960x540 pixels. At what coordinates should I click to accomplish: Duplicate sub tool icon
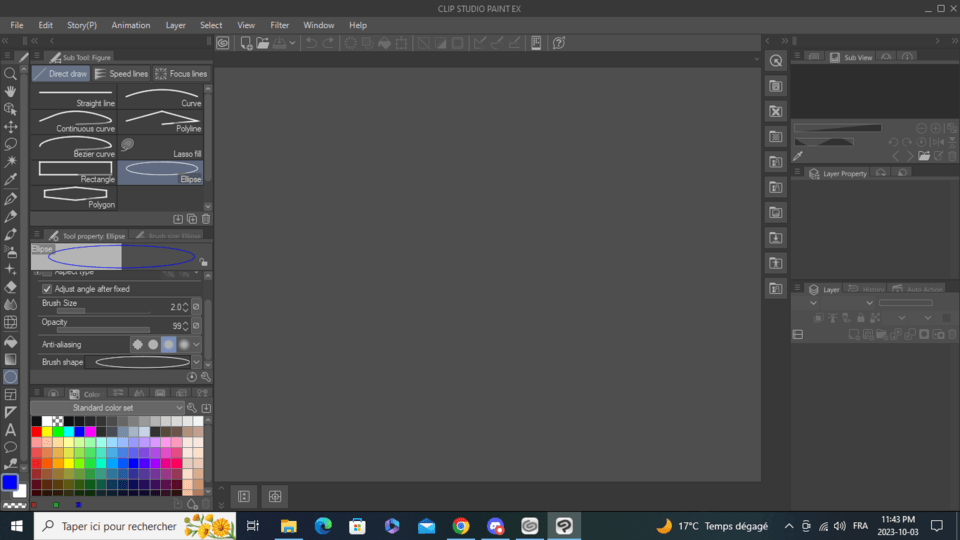192,219
